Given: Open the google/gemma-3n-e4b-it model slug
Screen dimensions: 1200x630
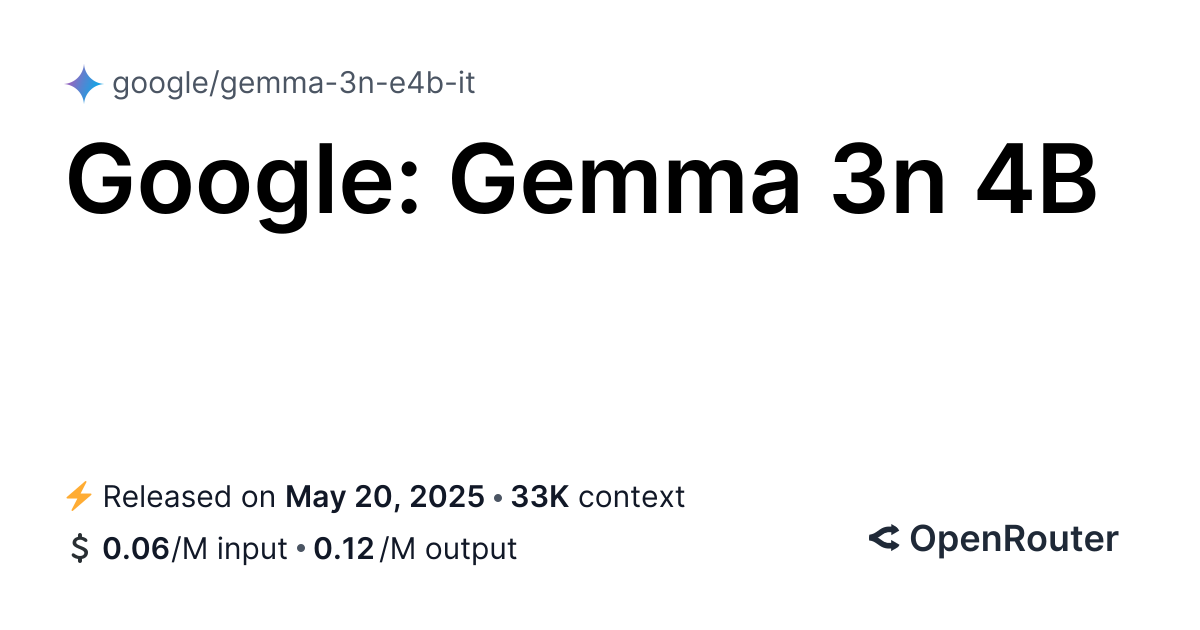Looking at the screenshot, I should coord(293,84).
